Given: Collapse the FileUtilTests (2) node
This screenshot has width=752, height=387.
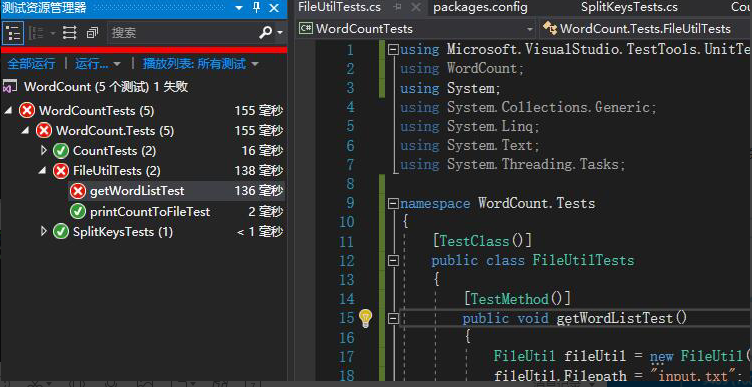Looking at the screenshot, I should [43, 171].
